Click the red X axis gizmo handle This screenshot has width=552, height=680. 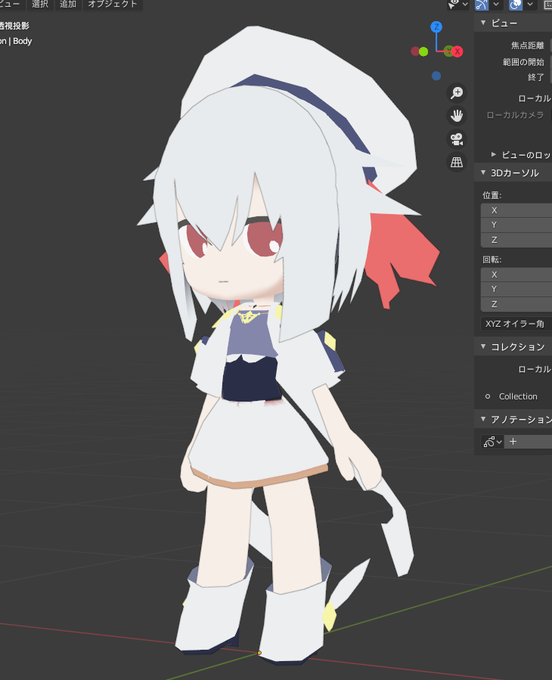pyautogui.click(x=457, y=52)
